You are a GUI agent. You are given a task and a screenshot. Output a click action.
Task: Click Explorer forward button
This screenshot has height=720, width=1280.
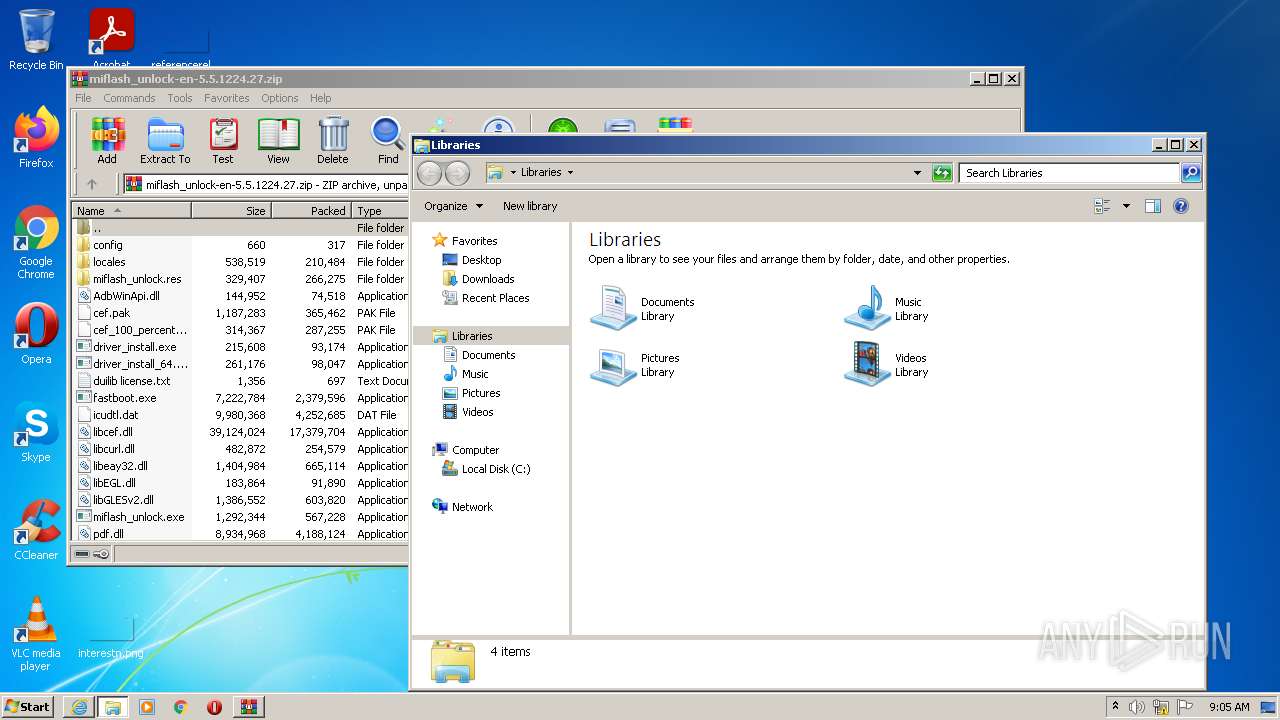457,173
